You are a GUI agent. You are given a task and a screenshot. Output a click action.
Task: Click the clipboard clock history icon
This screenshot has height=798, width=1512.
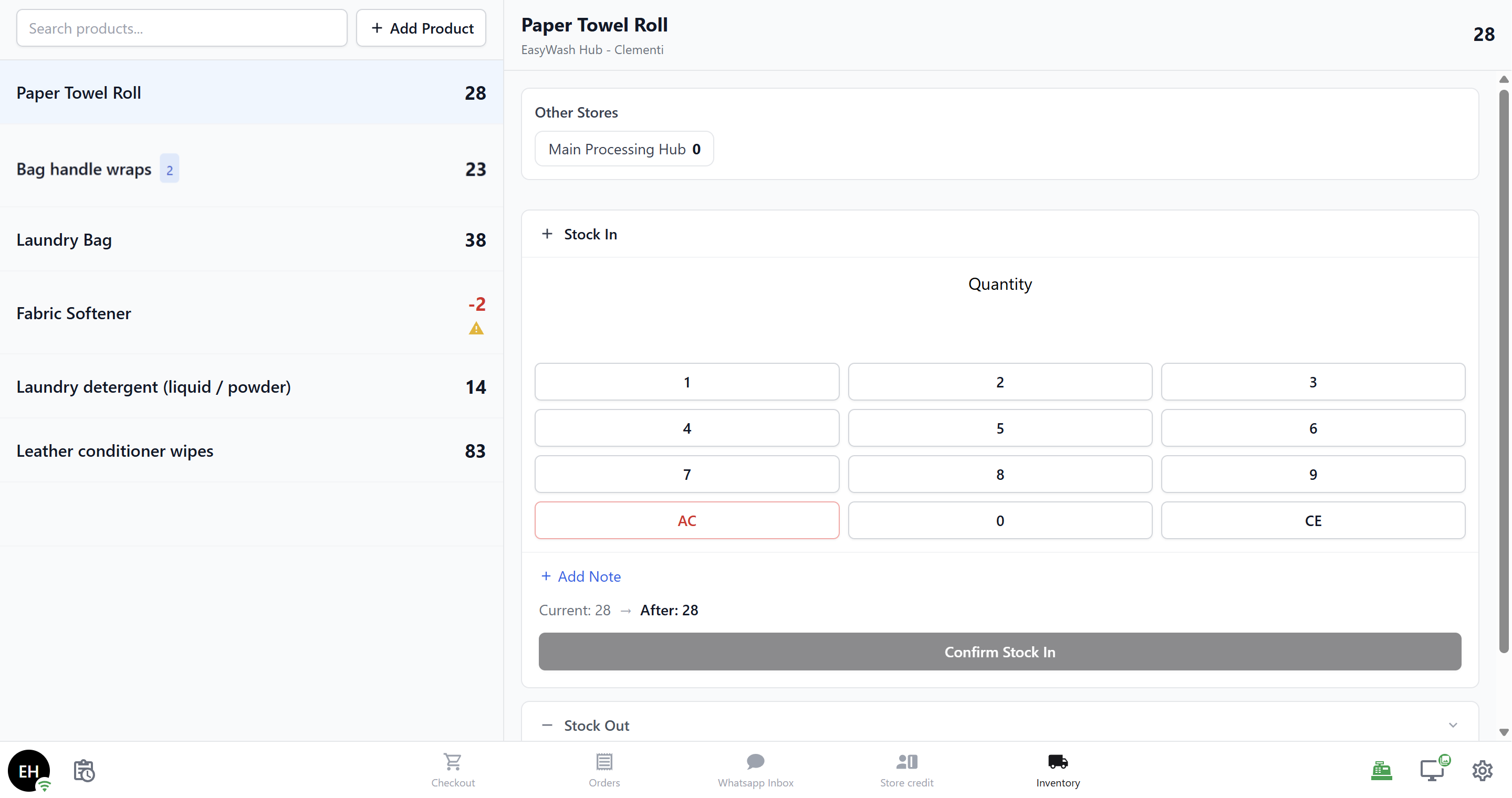click(84, 770)
